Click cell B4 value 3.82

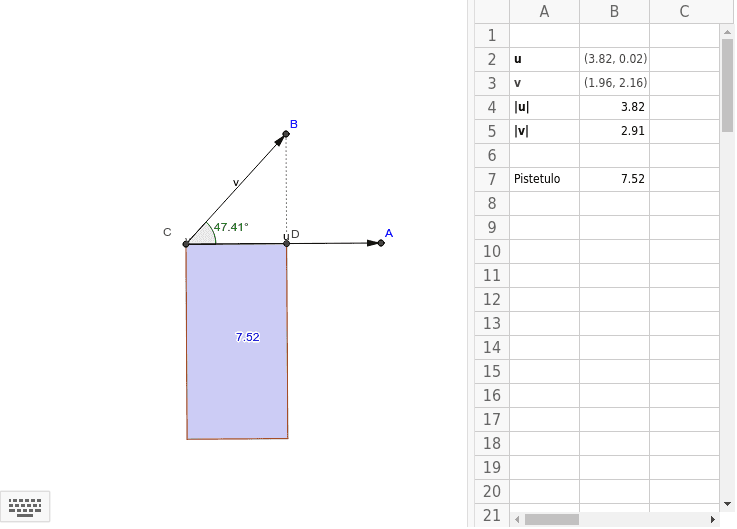(x=614, y=107)
